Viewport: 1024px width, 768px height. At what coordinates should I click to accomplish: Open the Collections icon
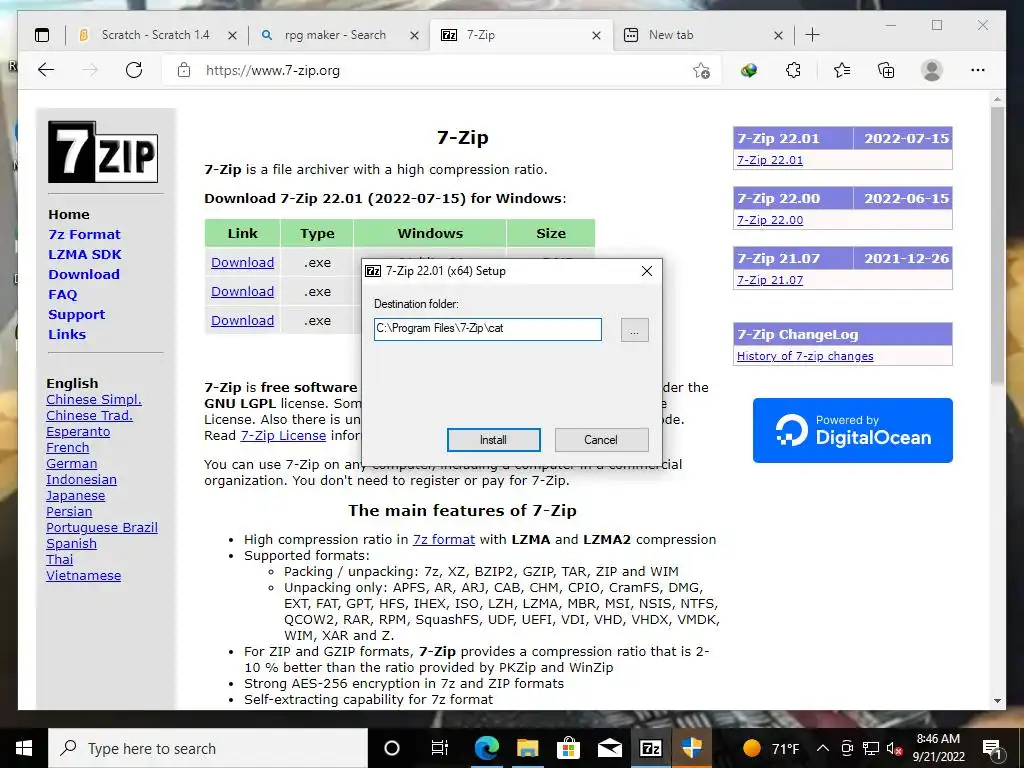pyautogui.click(x=886, y=70)
